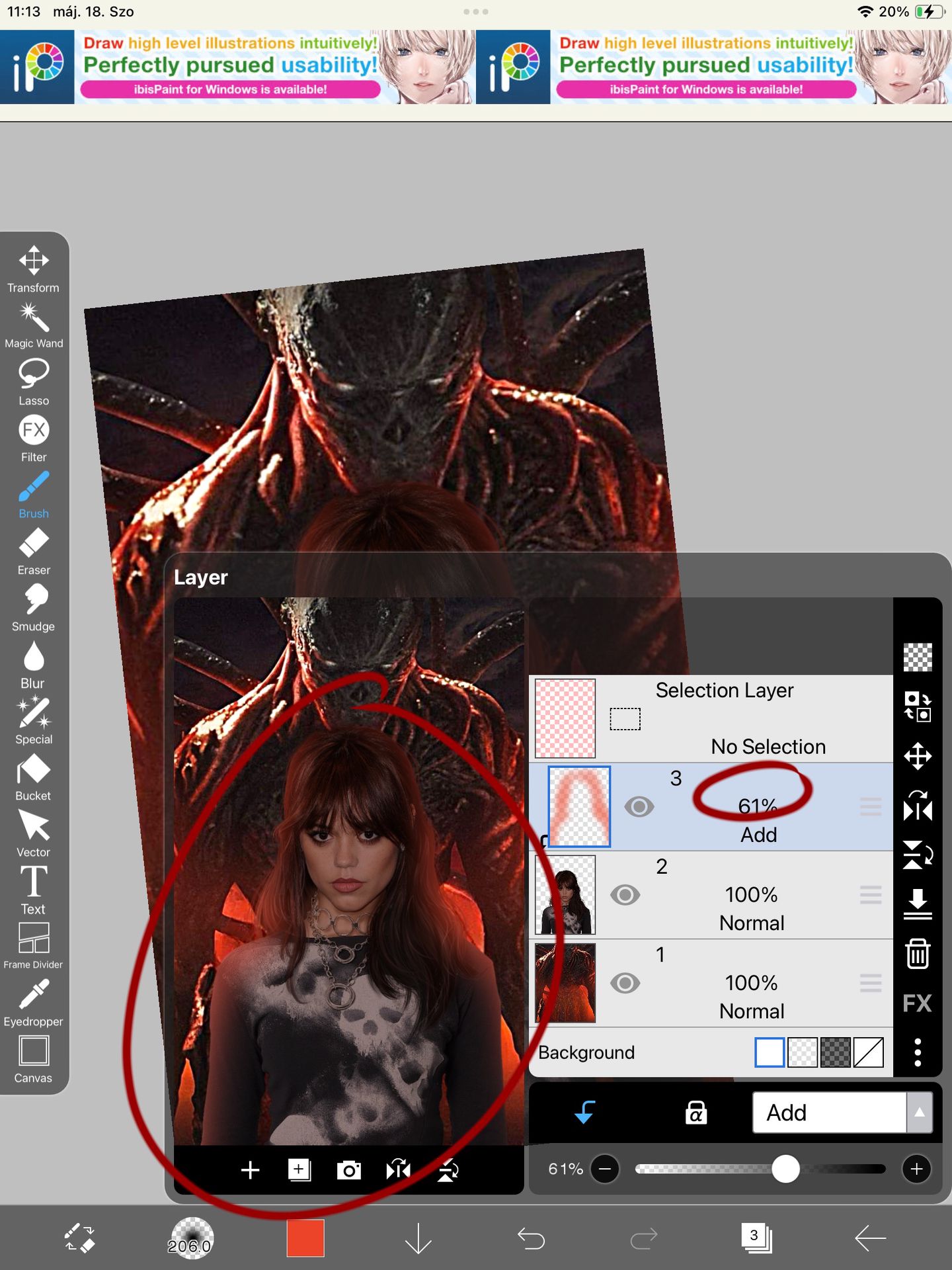Image resolution: width=952 pixels, height=1270 pixels.
Task: Select the Selection Layer row
Action: click(x=711, y=718)
